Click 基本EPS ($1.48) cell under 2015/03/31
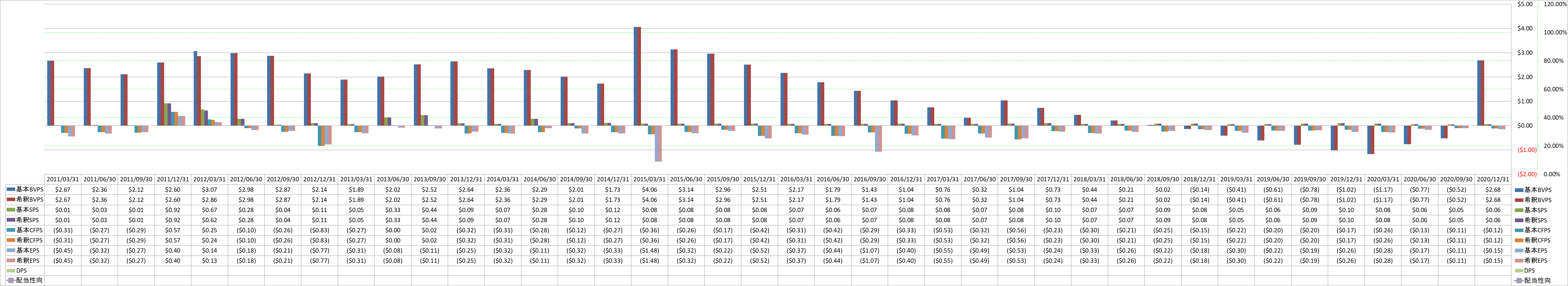Image resolution: width=1568 pixels, height=286 pixels. click(x=650, y=250)
